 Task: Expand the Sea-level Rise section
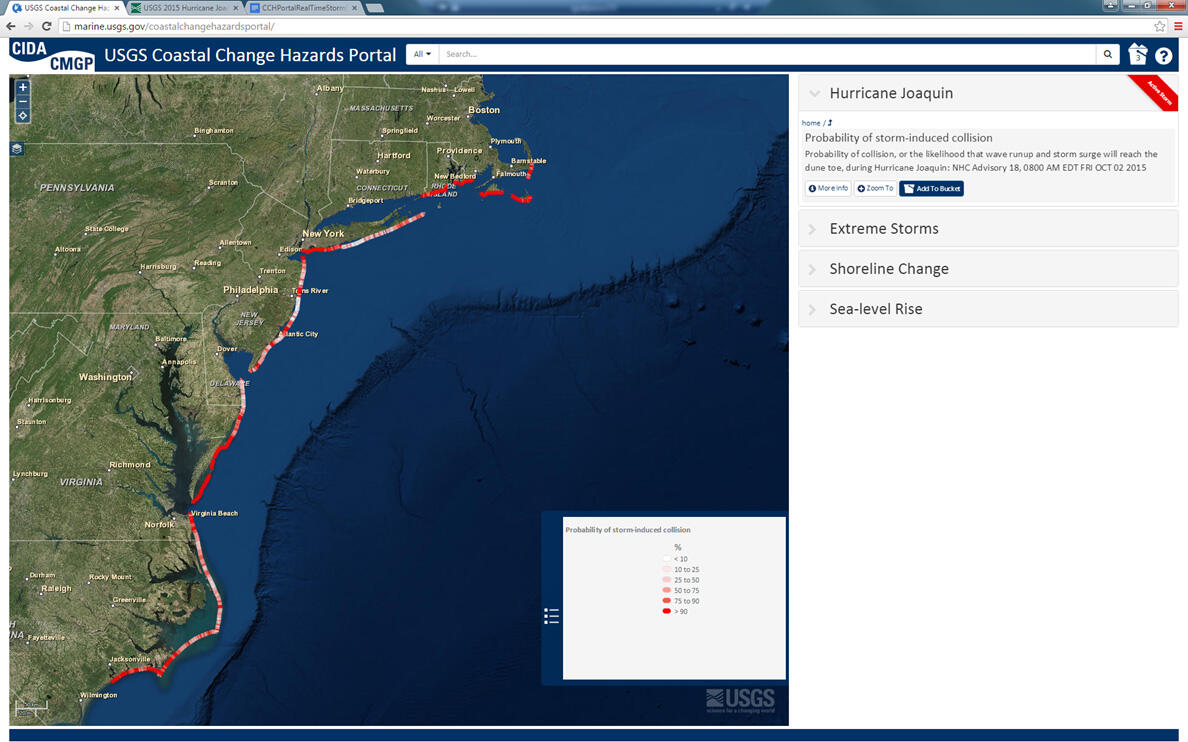pyautogui.click(x=988, y=309)
